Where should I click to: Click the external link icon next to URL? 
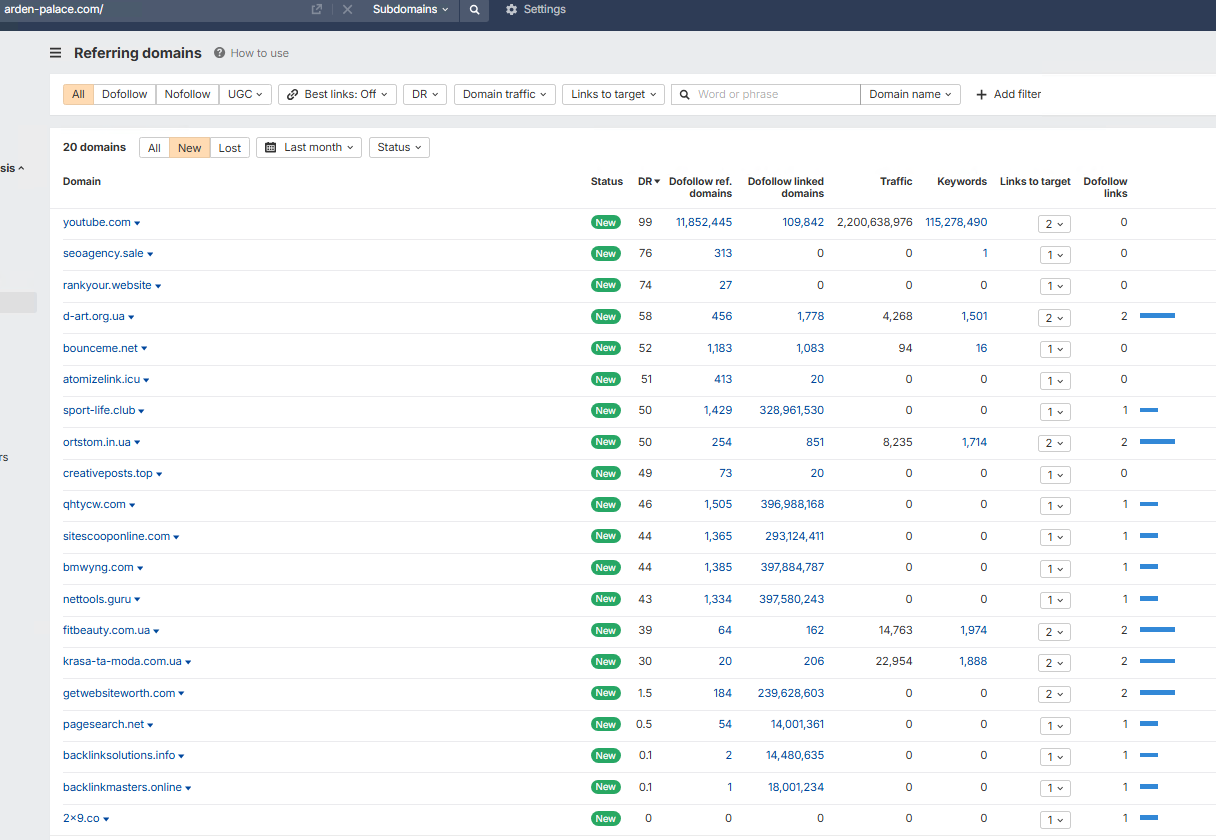(317, 10)
